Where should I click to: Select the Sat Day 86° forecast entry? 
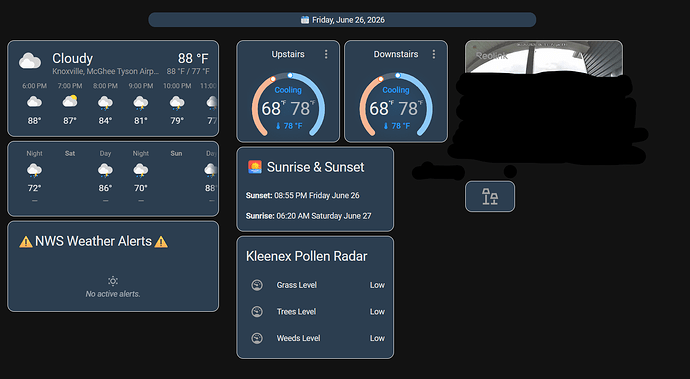point(105,176)
